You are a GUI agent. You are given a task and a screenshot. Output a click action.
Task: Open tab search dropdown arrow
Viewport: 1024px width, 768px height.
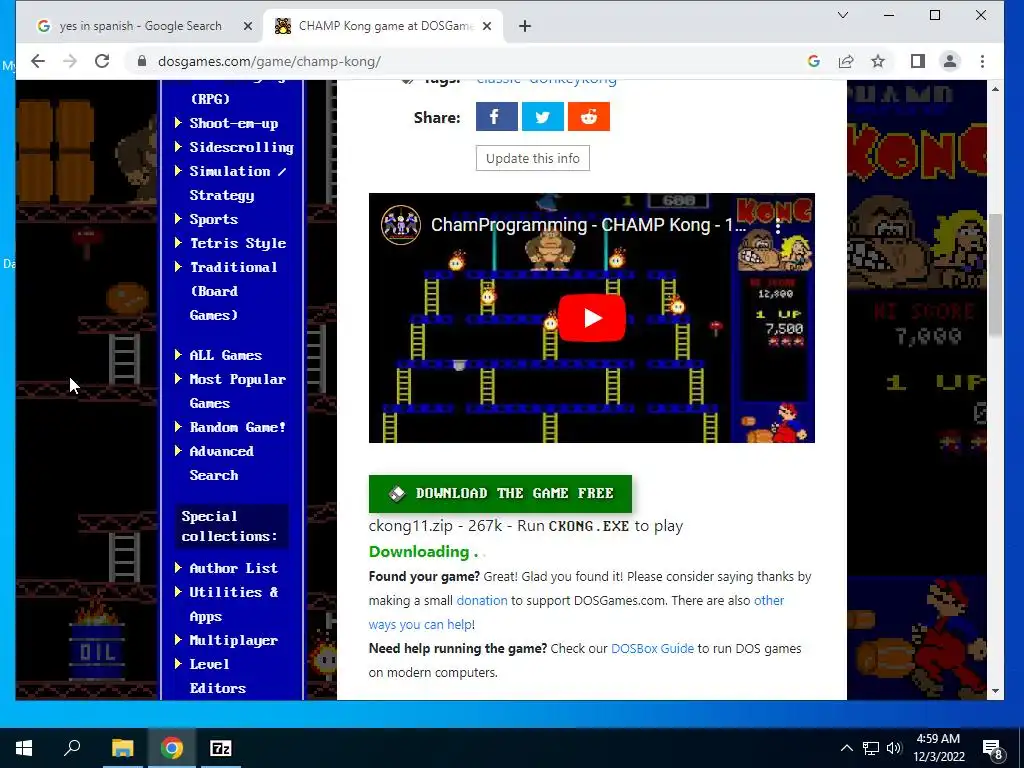pyautogui.click(x=843, y=15)
